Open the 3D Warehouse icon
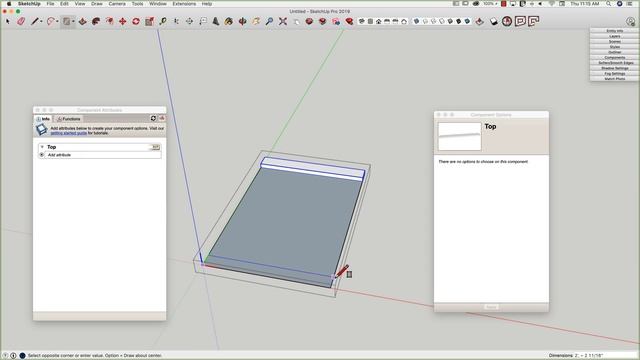 tap(309, 21)
